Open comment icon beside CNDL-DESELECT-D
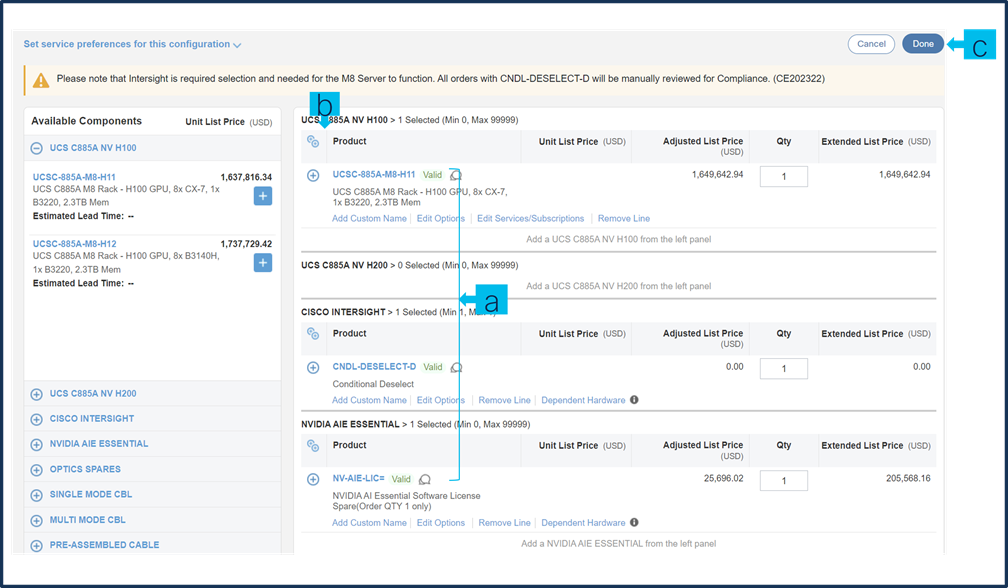The width and height of the screenshot is (1008, 588). tap(456, 367)
